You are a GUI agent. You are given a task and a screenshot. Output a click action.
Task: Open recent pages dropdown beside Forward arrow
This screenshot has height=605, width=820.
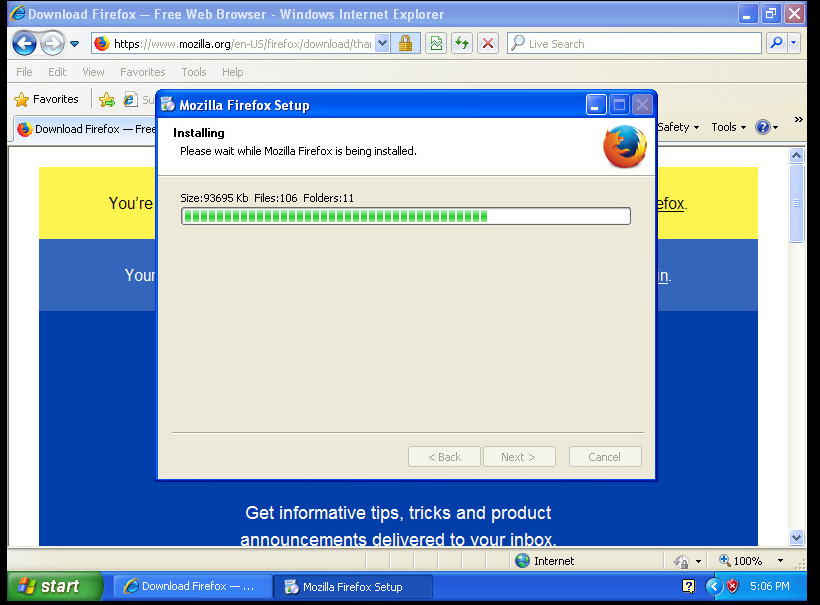74,44
